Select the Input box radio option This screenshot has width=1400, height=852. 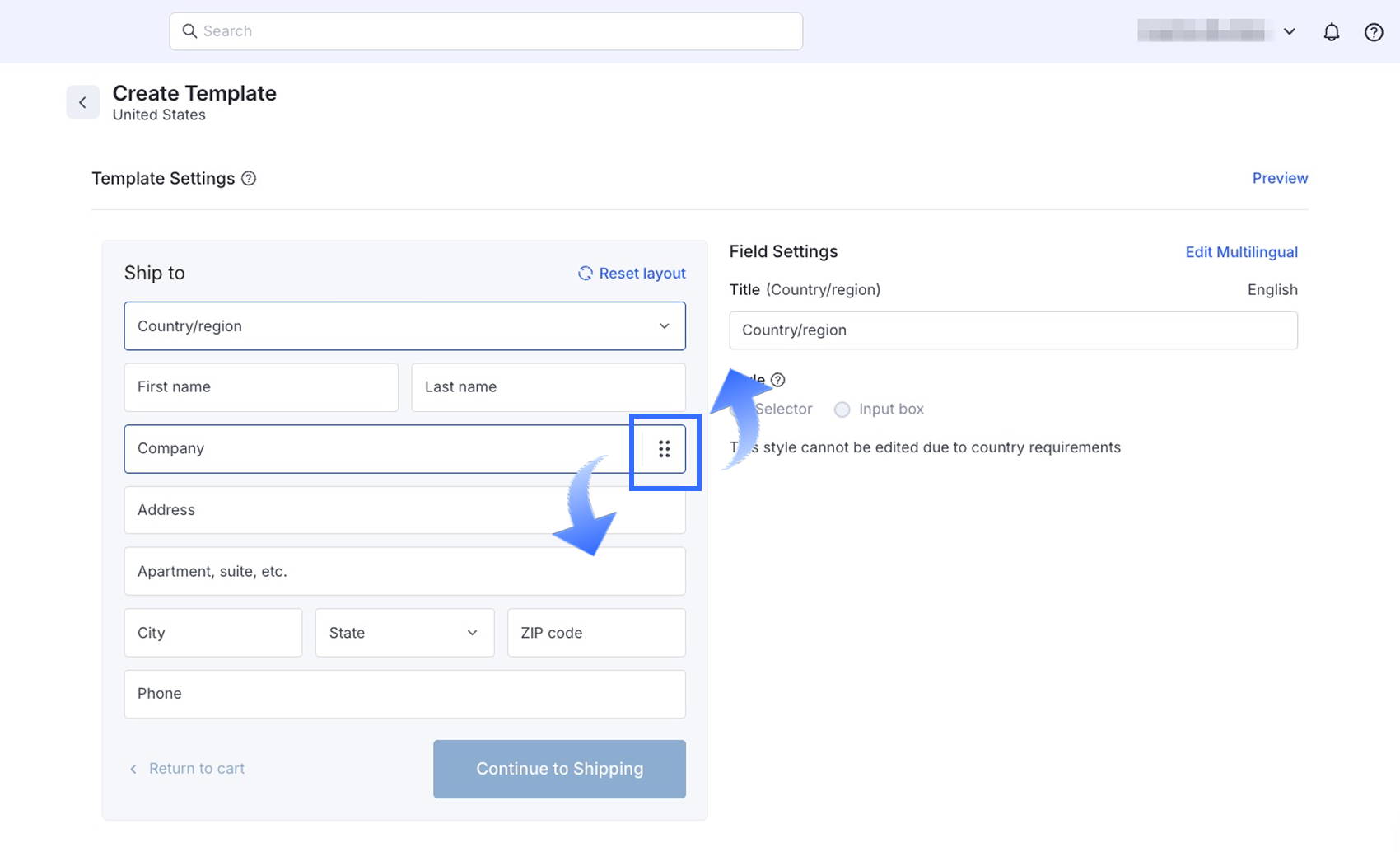coord(842,410)
